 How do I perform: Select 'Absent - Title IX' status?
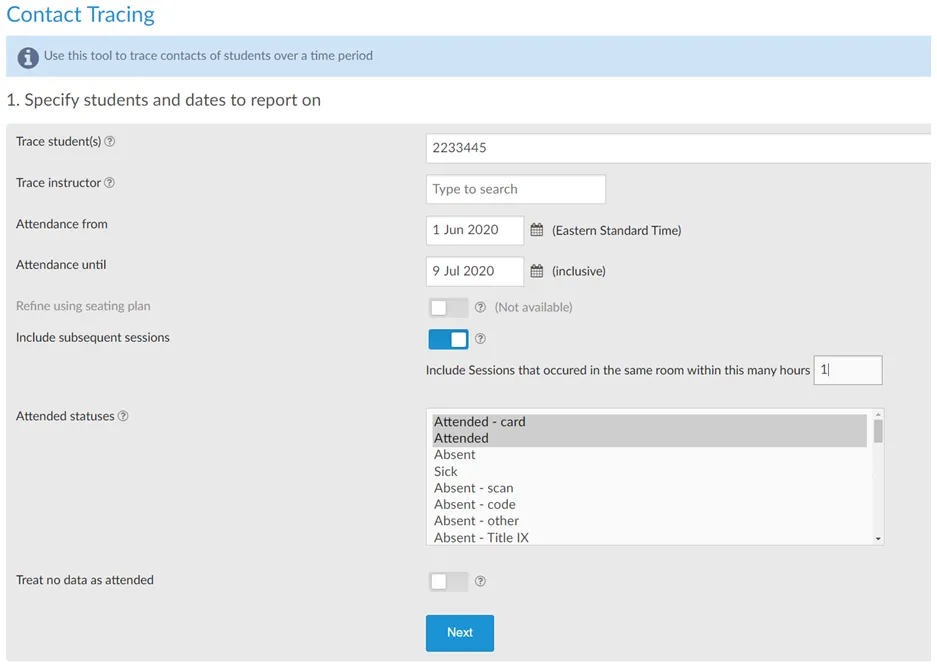pos(650,537)
